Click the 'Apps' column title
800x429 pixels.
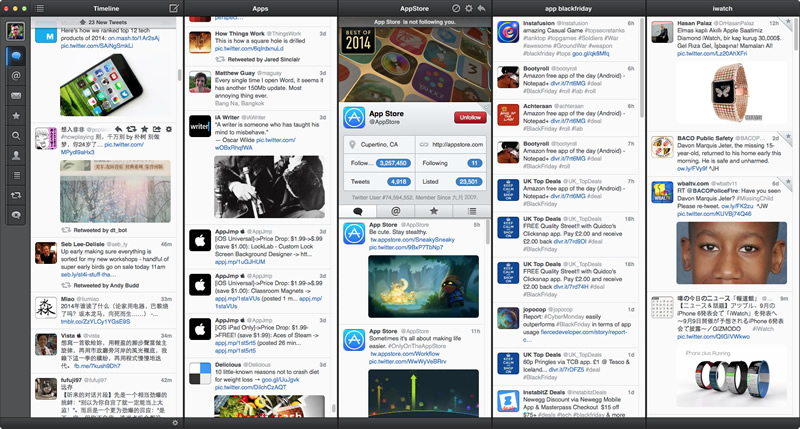tap(260, 8)
